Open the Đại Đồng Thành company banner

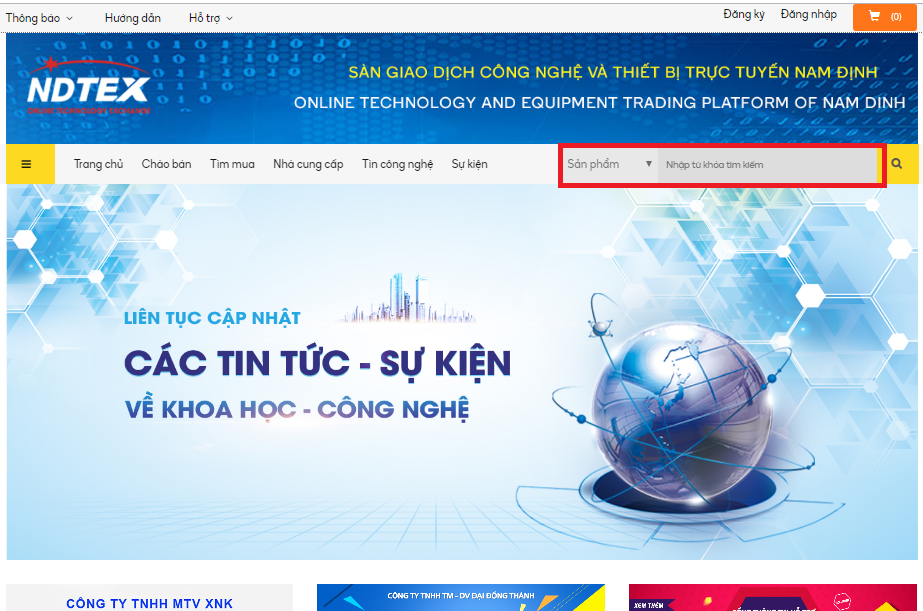461,597
